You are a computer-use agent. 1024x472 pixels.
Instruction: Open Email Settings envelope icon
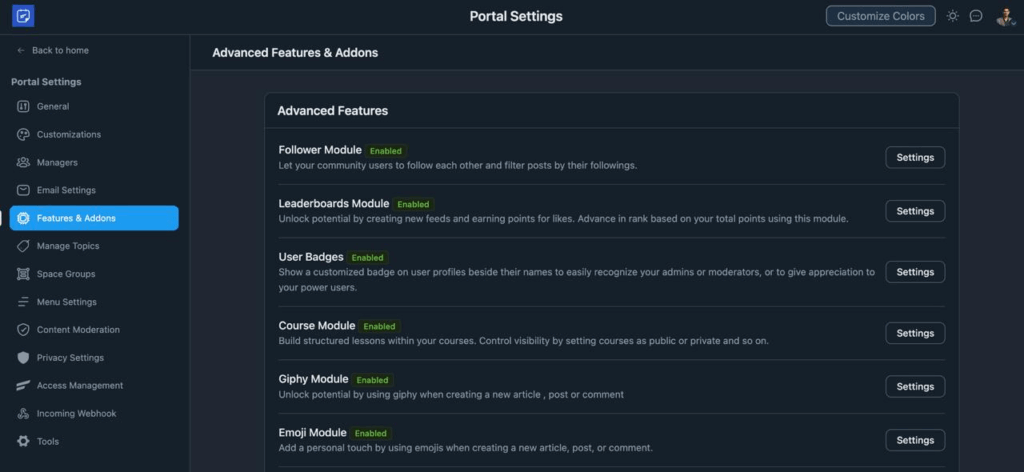(x=23, y=191)
